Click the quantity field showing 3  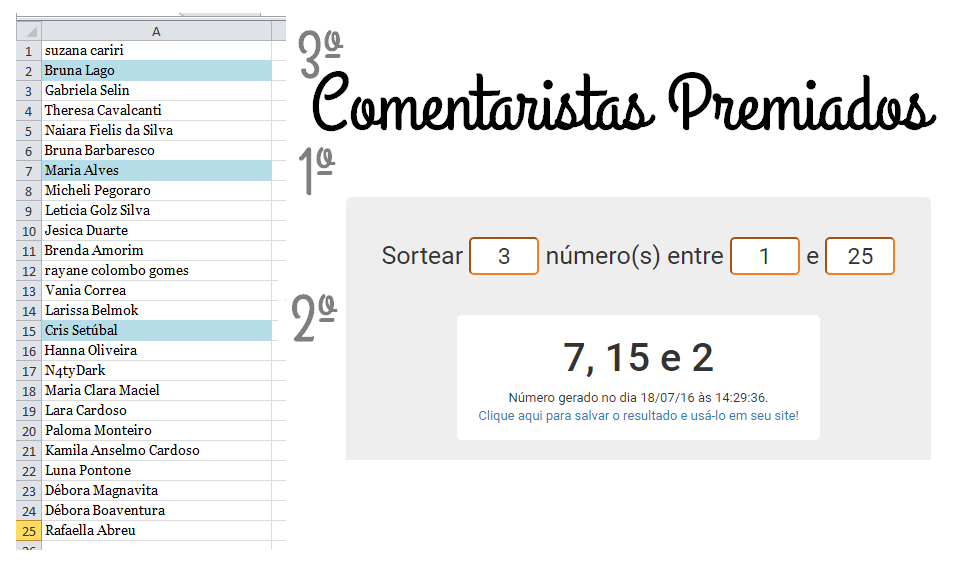[503, 256]
